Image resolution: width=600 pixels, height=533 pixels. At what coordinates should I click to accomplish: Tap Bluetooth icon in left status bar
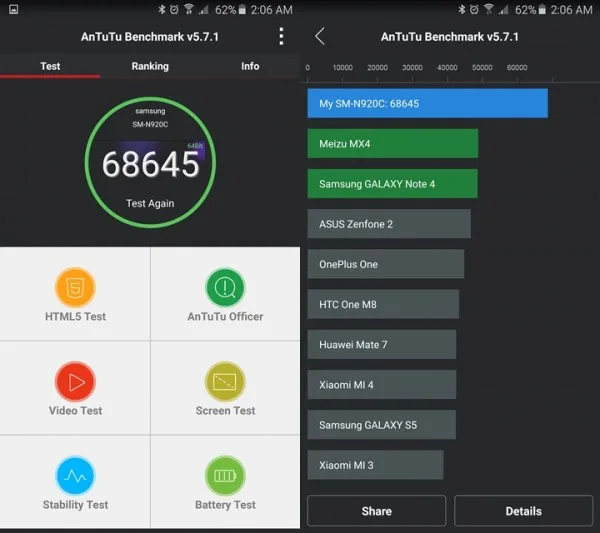click(162, 9)
